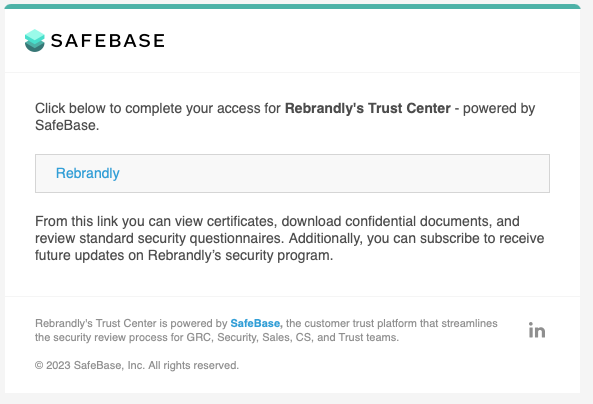Click the SAFEBASE wordmark in the header

pyautogui.click(x=108, y=40)
